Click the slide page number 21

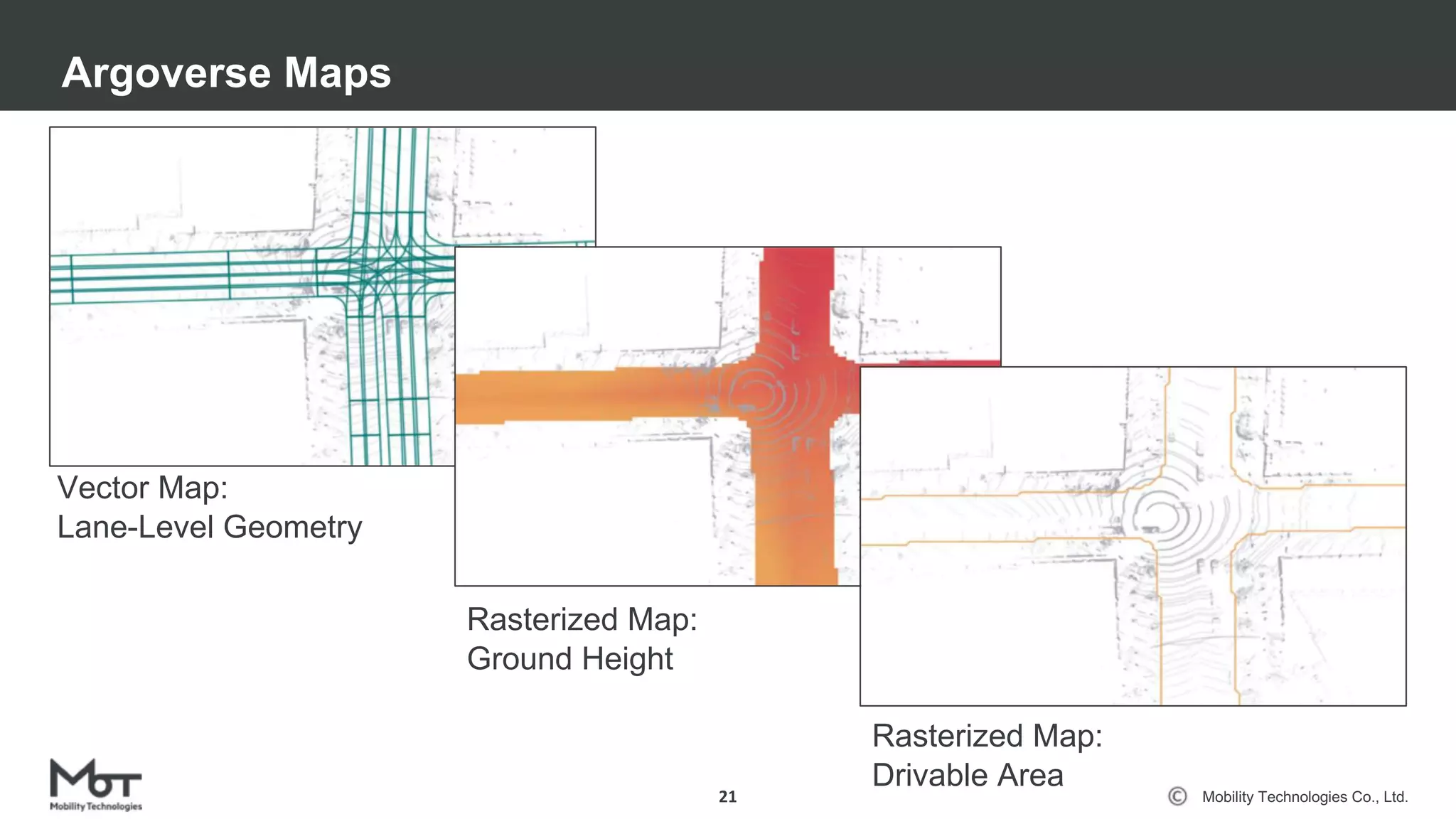click(x=728, y=797)
